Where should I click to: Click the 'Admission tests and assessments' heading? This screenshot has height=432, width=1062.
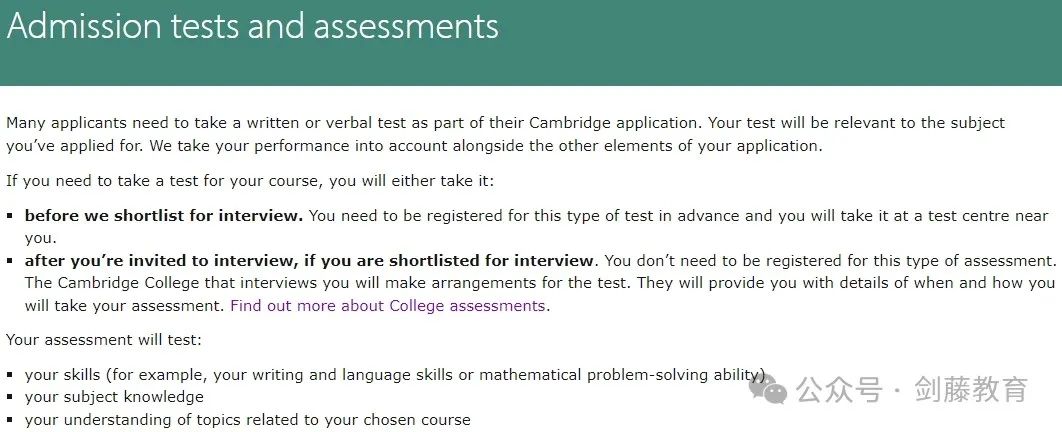pyautogui.click(x=253, y=26)
